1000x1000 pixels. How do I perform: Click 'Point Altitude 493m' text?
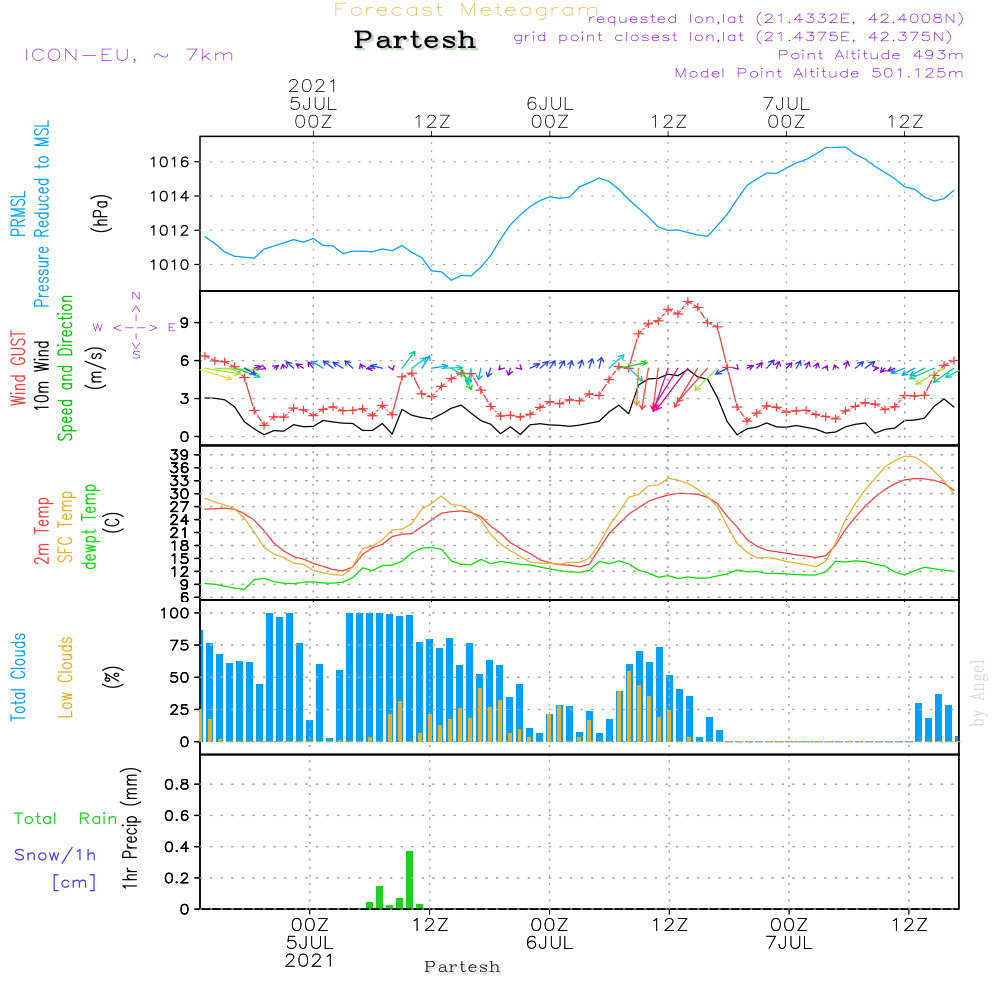coord(870,55)
